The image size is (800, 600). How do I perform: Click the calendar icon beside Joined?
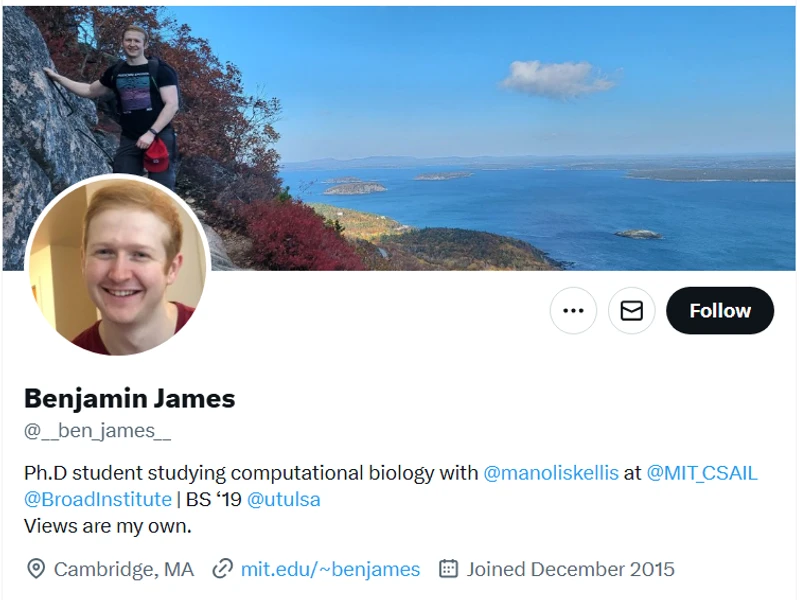point(448,569)
